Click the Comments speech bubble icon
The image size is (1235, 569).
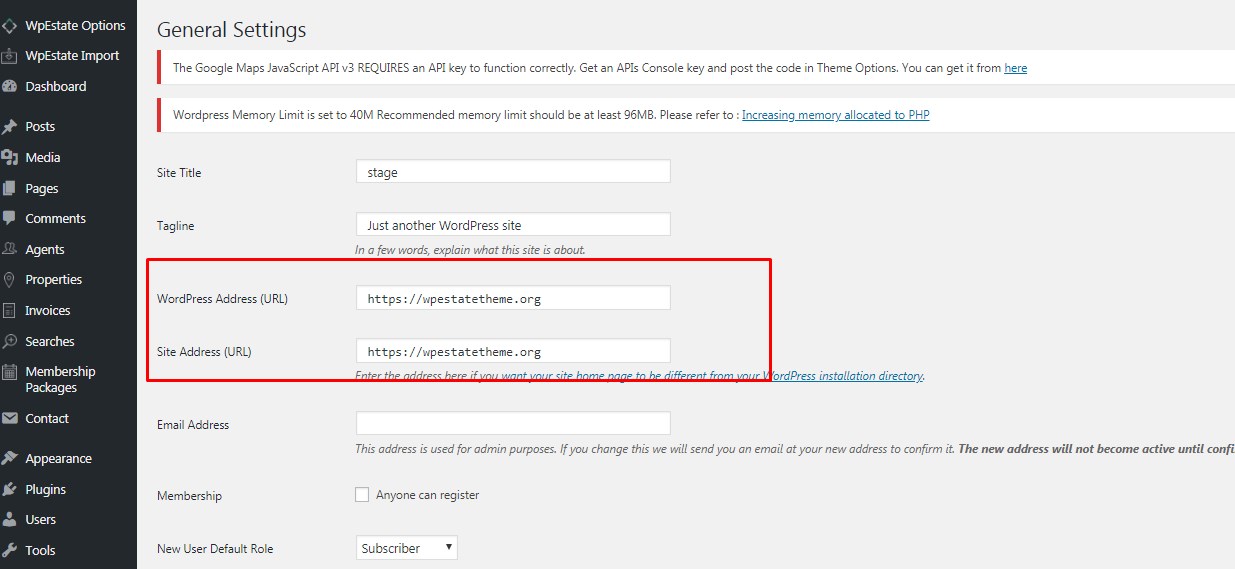[x=10, y=218]
